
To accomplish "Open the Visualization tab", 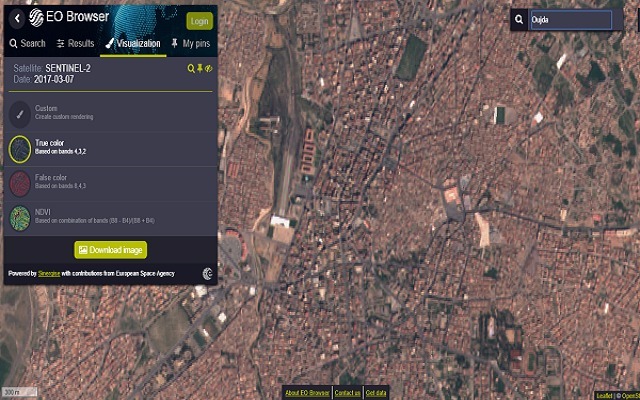I will pos(132,44).
